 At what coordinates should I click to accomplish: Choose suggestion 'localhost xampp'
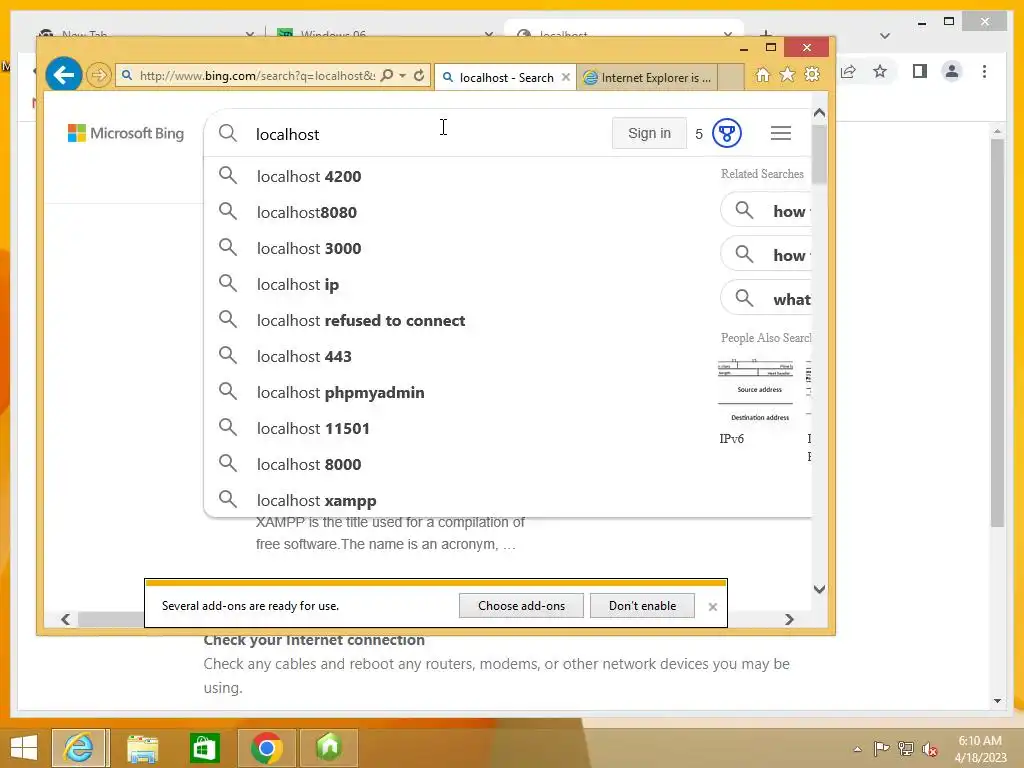[x=508, y=500]
